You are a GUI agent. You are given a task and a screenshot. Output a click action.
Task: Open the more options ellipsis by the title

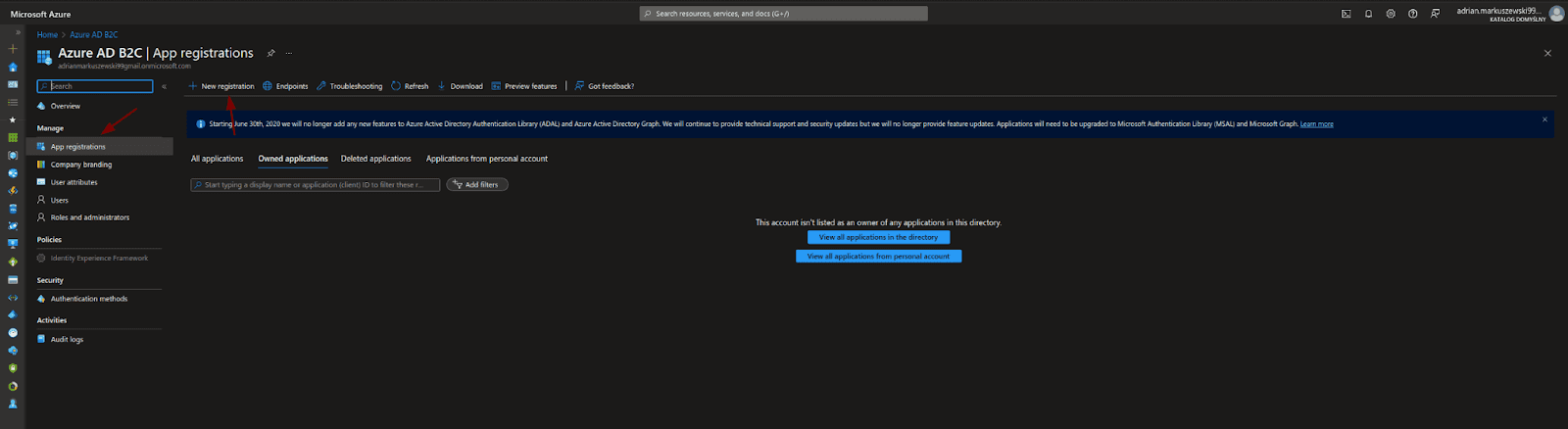[288, 53]
